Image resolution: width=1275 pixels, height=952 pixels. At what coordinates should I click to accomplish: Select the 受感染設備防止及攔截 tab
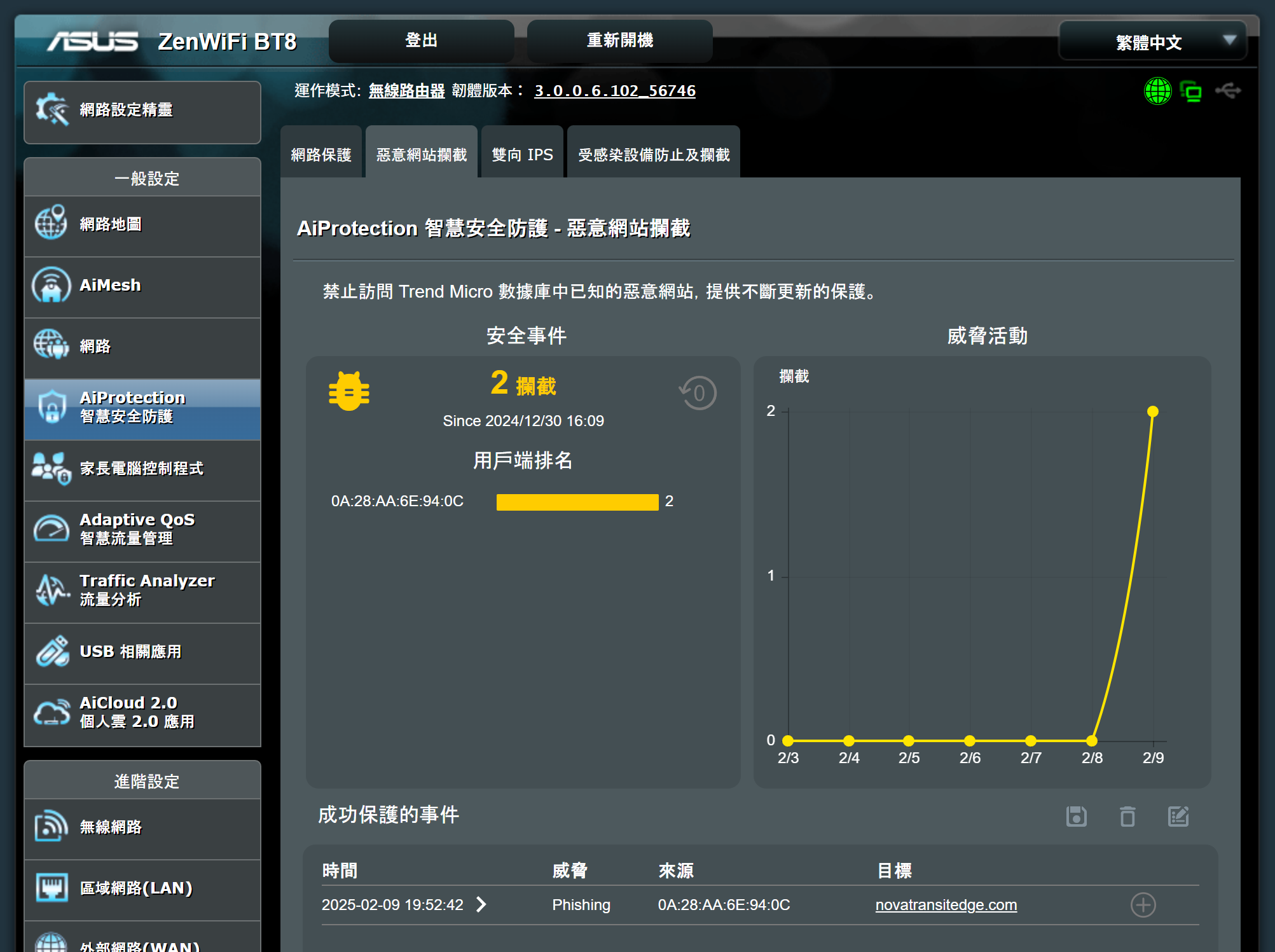654,155
